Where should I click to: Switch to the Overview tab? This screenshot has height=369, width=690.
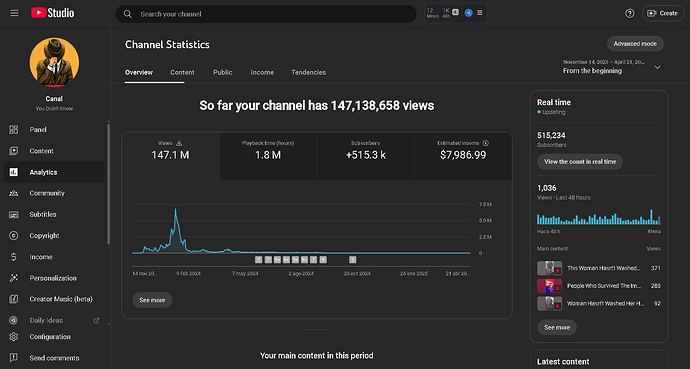point(139,73)
